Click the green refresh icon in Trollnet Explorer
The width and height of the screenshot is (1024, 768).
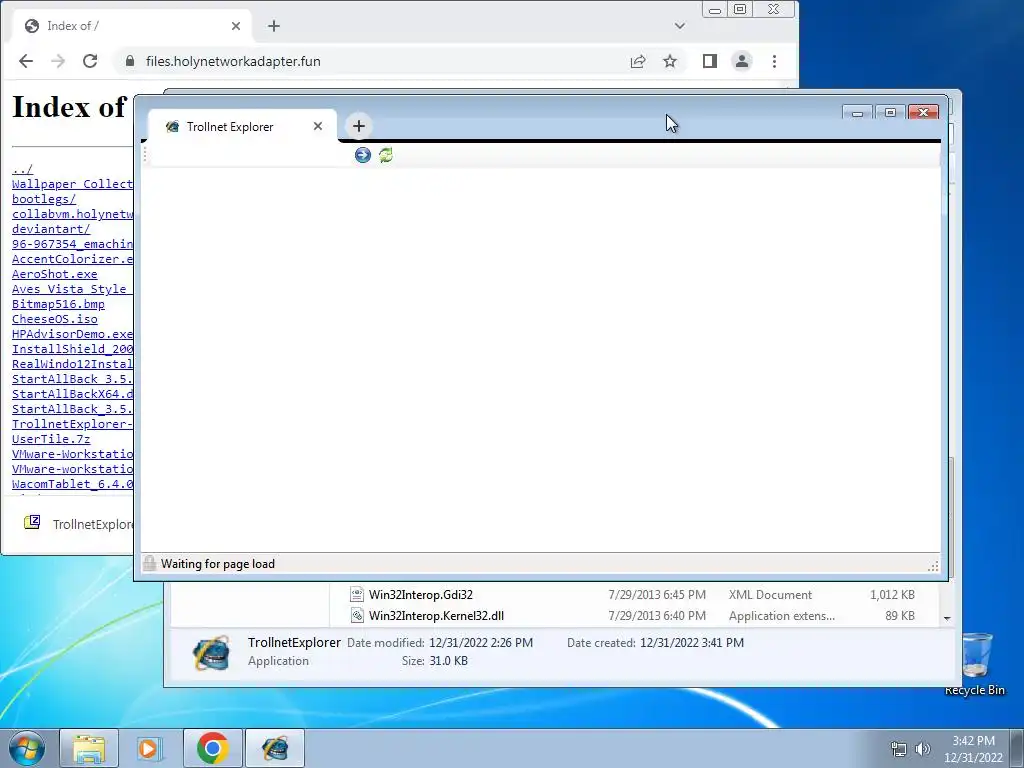[386, 155]
